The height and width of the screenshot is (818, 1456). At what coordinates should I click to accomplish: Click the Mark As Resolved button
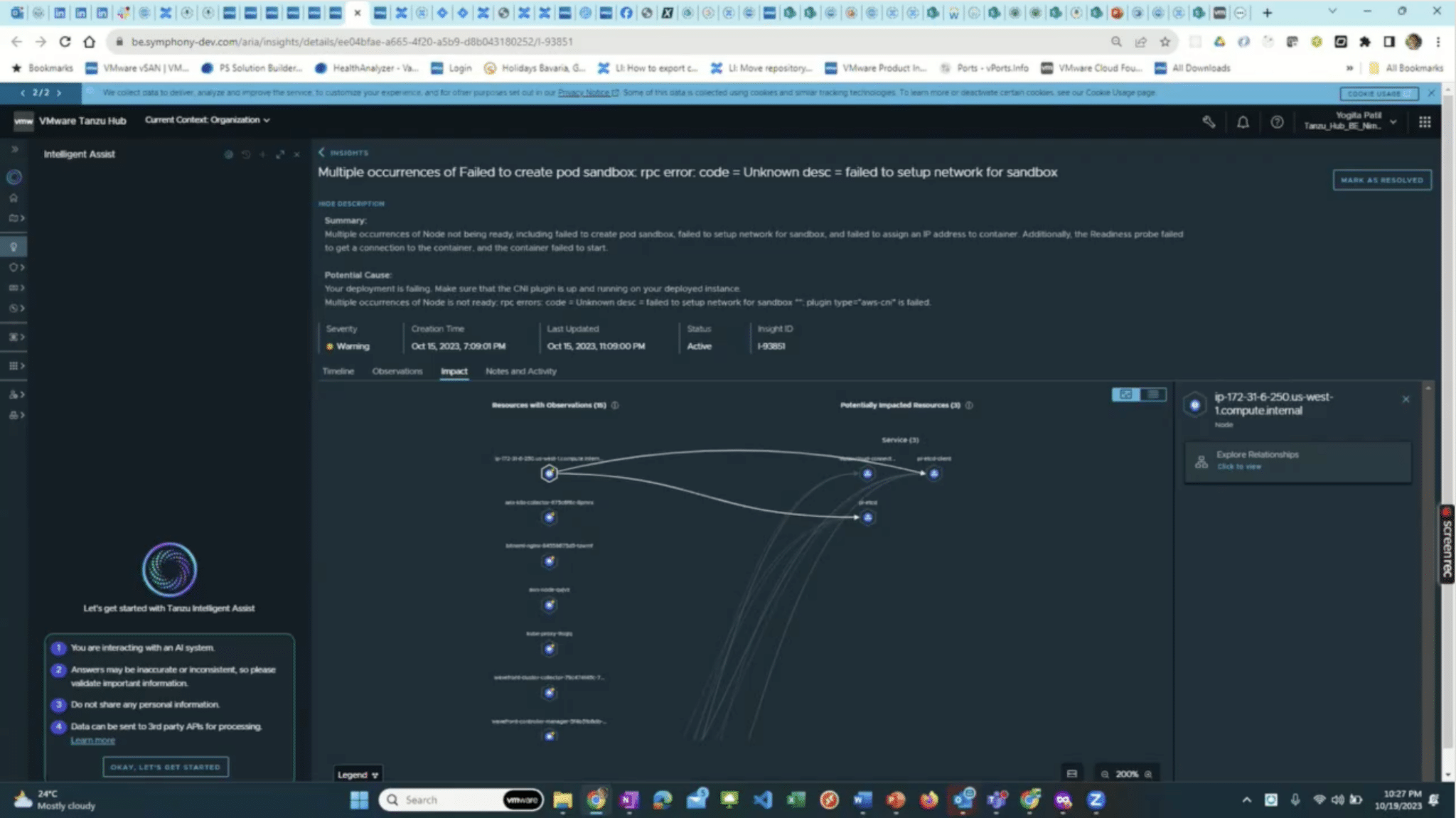(1381, 181)
